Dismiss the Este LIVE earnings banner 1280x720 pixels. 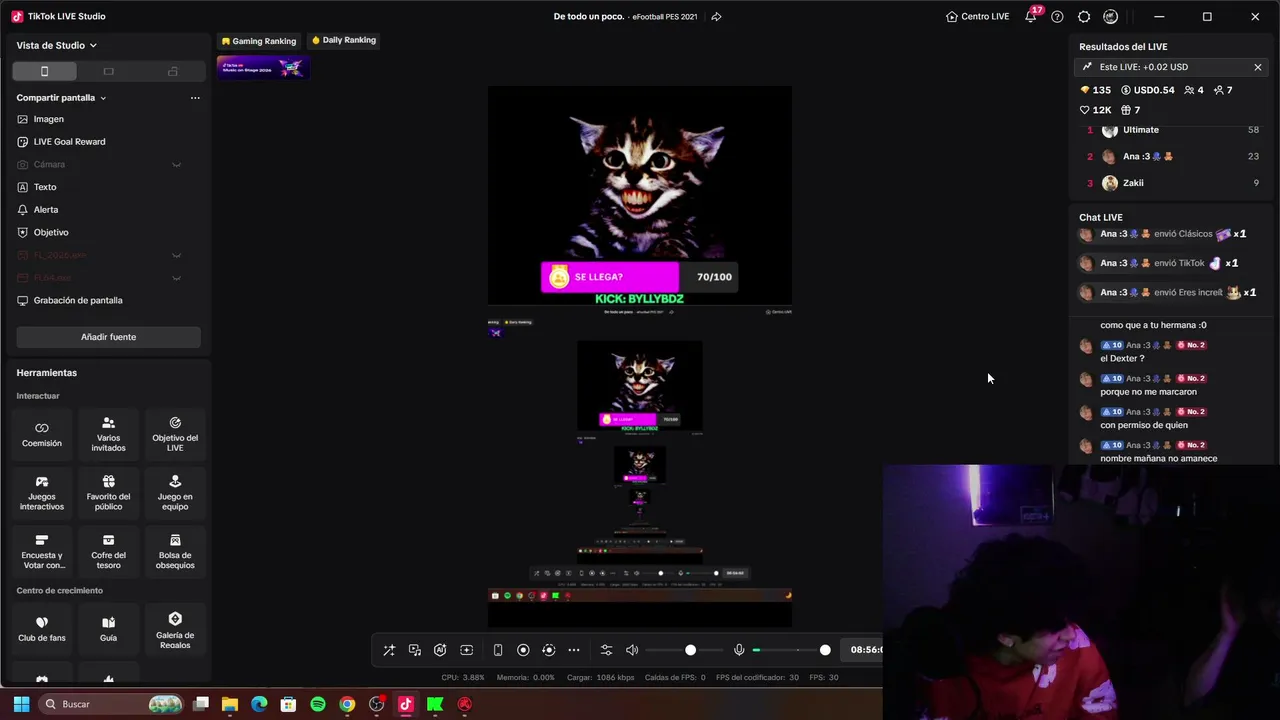[1257, 67]
